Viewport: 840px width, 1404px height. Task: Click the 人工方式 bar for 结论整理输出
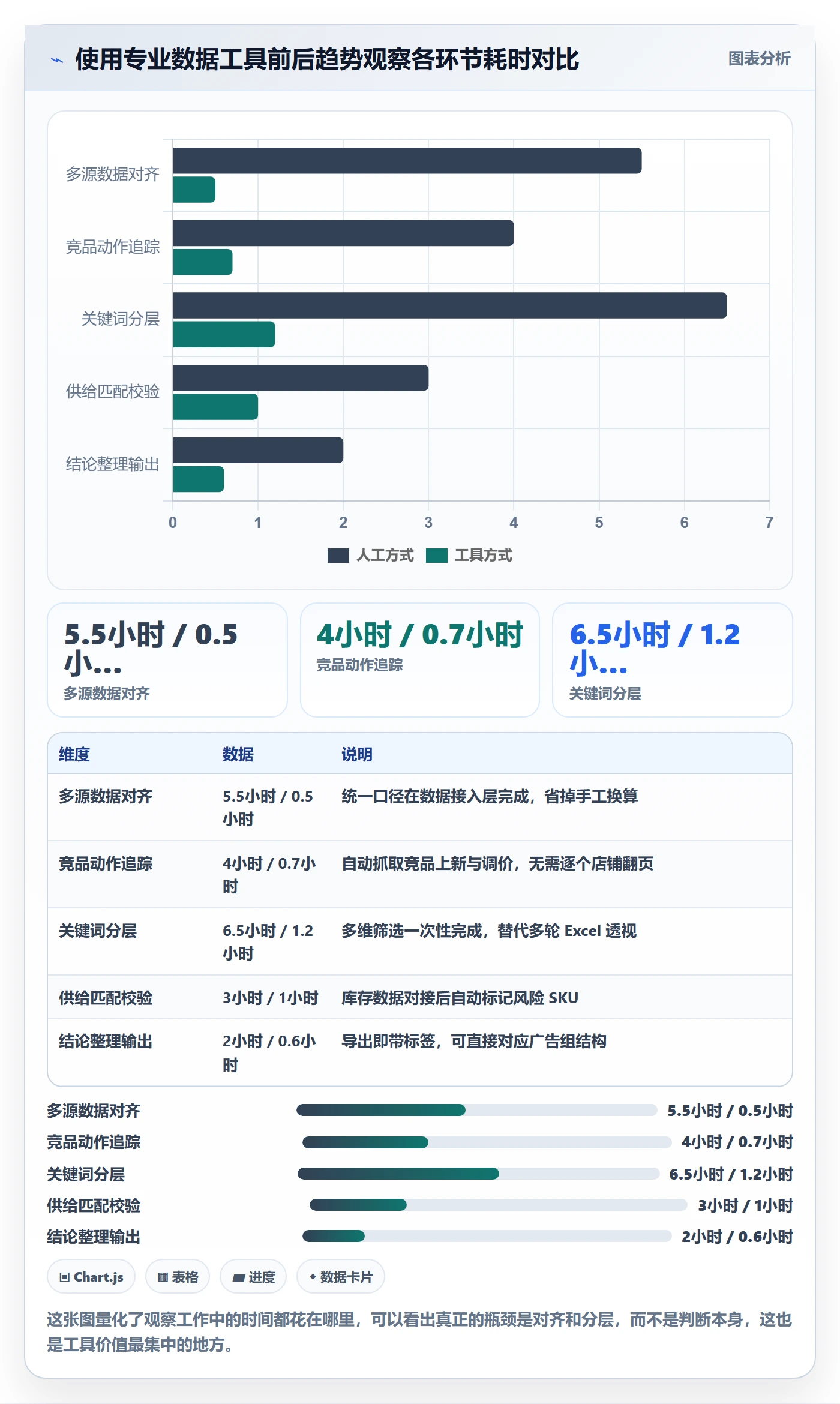(x=258, y=451)
